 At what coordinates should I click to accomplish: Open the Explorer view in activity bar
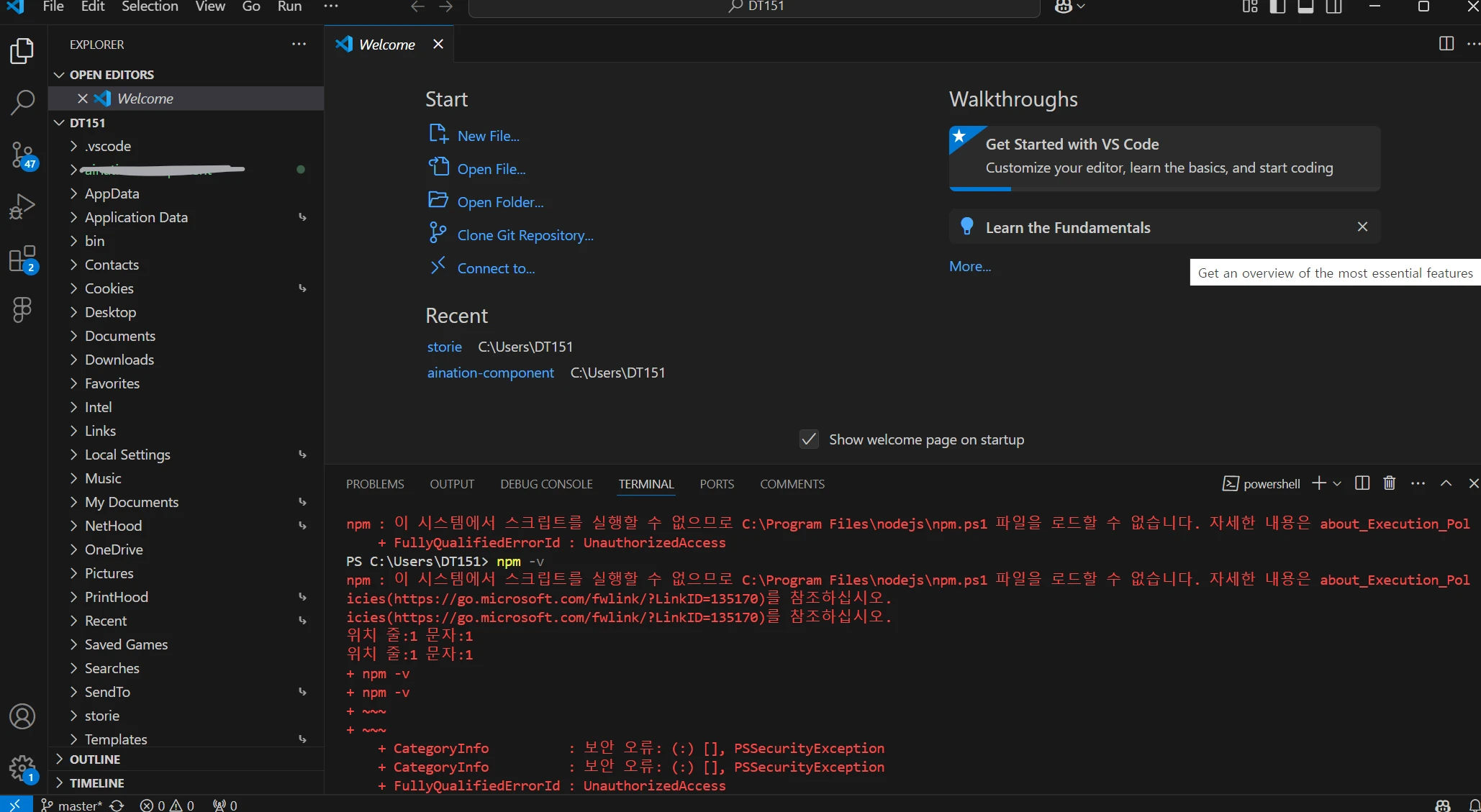click(x=22, y=51)
